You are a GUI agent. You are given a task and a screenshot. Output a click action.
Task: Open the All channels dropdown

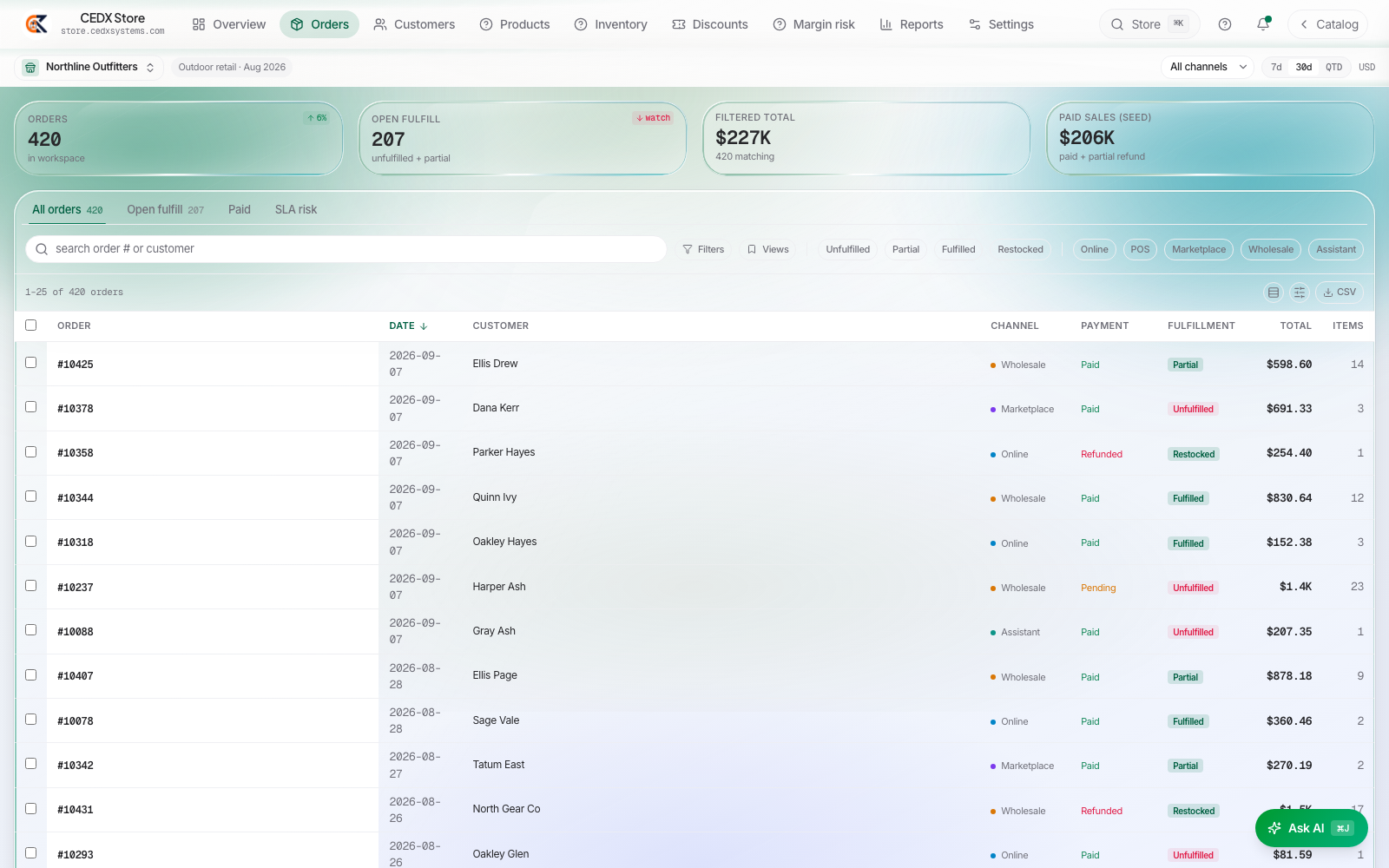click(1208, 67)
